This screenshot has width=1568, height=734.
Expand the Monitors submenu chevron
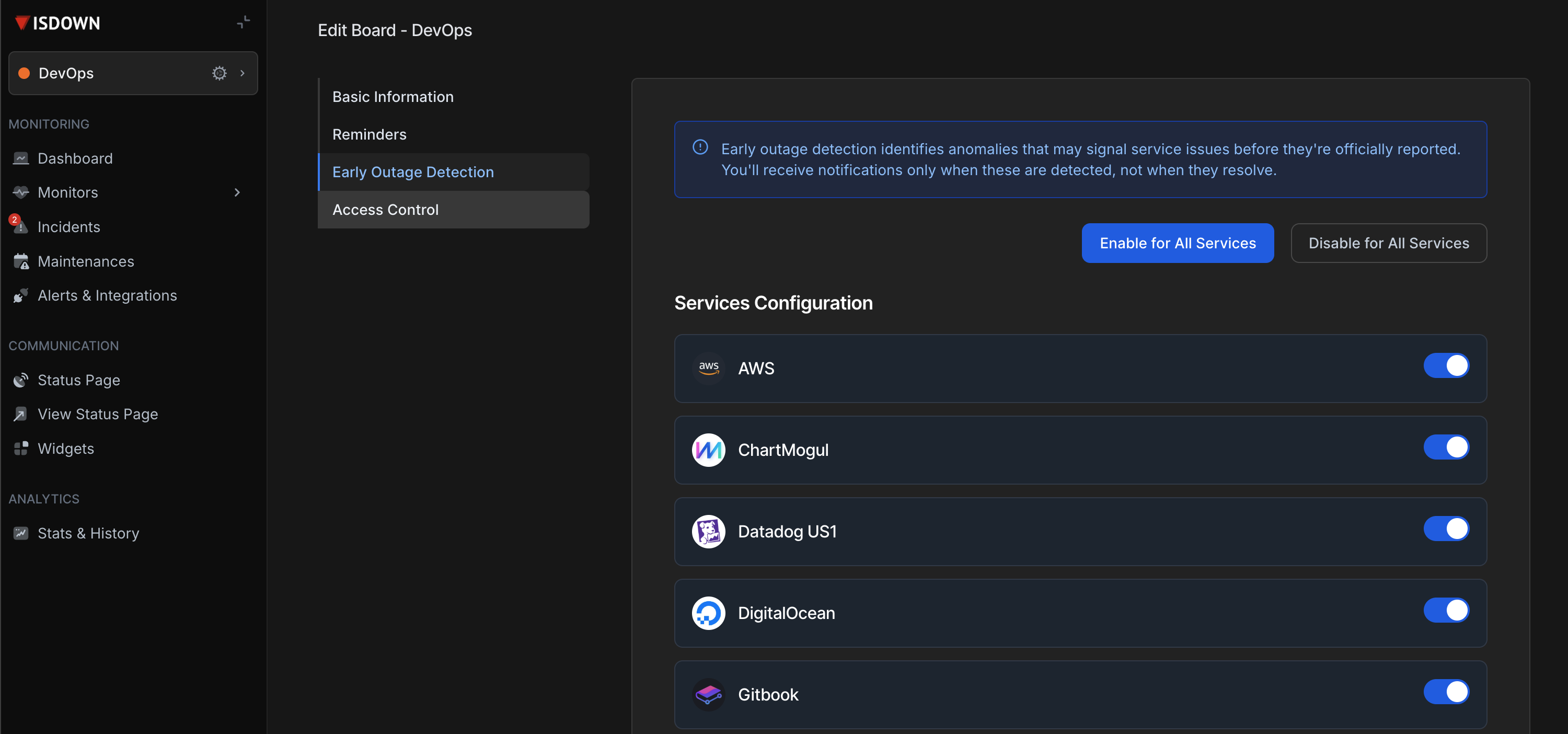click(237, 192)
